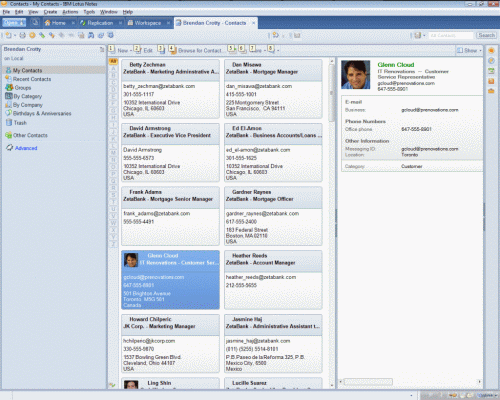500x400 pixels.
Task: Click the panel menu icon beside Brendan Crotty
Action: 102,49
